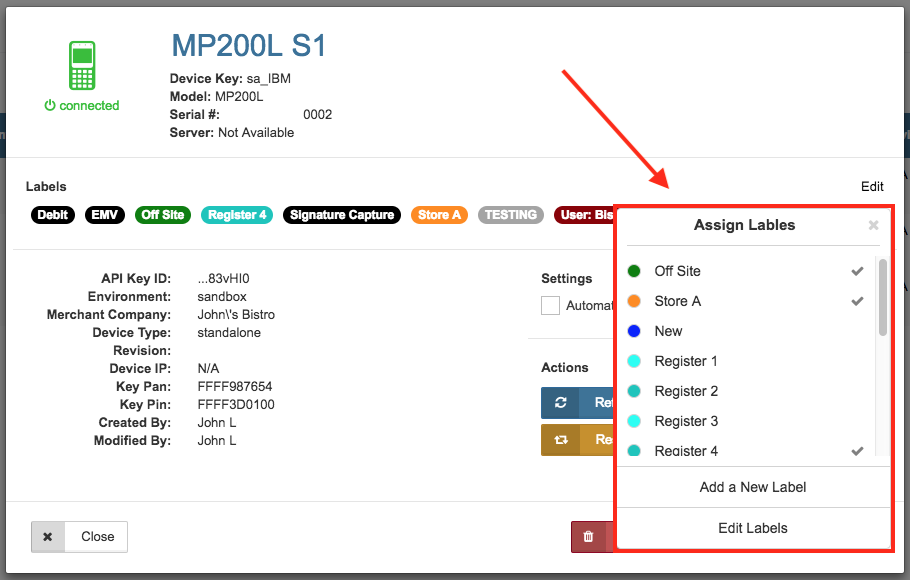Toggle the checkmark next to Store A
Image resolution: width=910 pixels, height=580 pixels.
coord(857,301)
